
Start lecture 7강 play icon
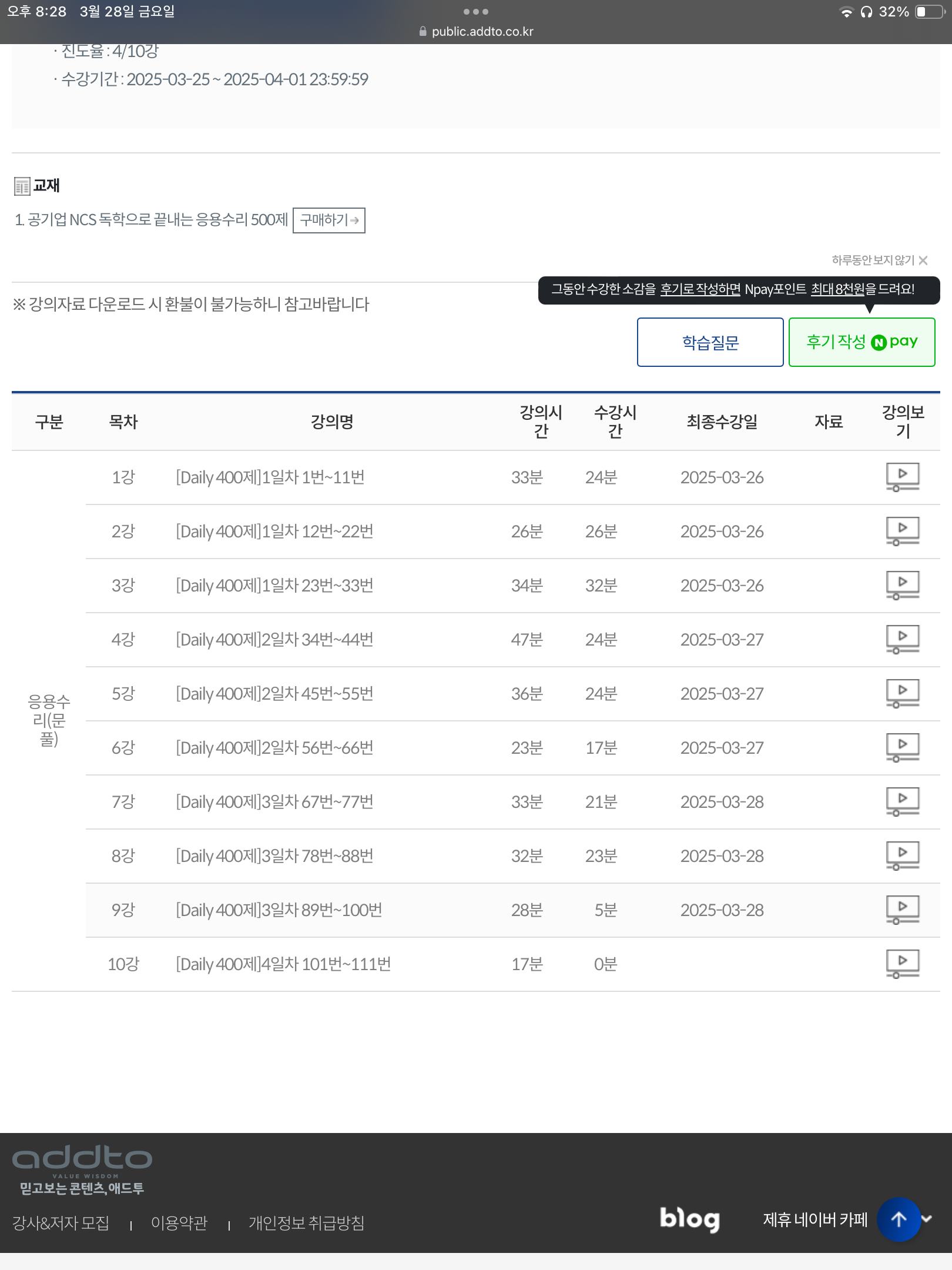tap(902, 801)
